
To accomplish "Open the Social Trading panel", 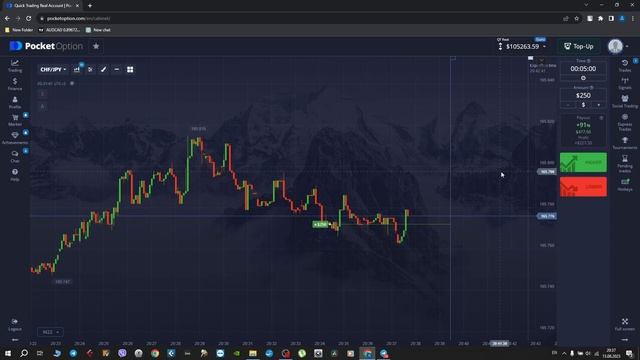I will 624,101.
